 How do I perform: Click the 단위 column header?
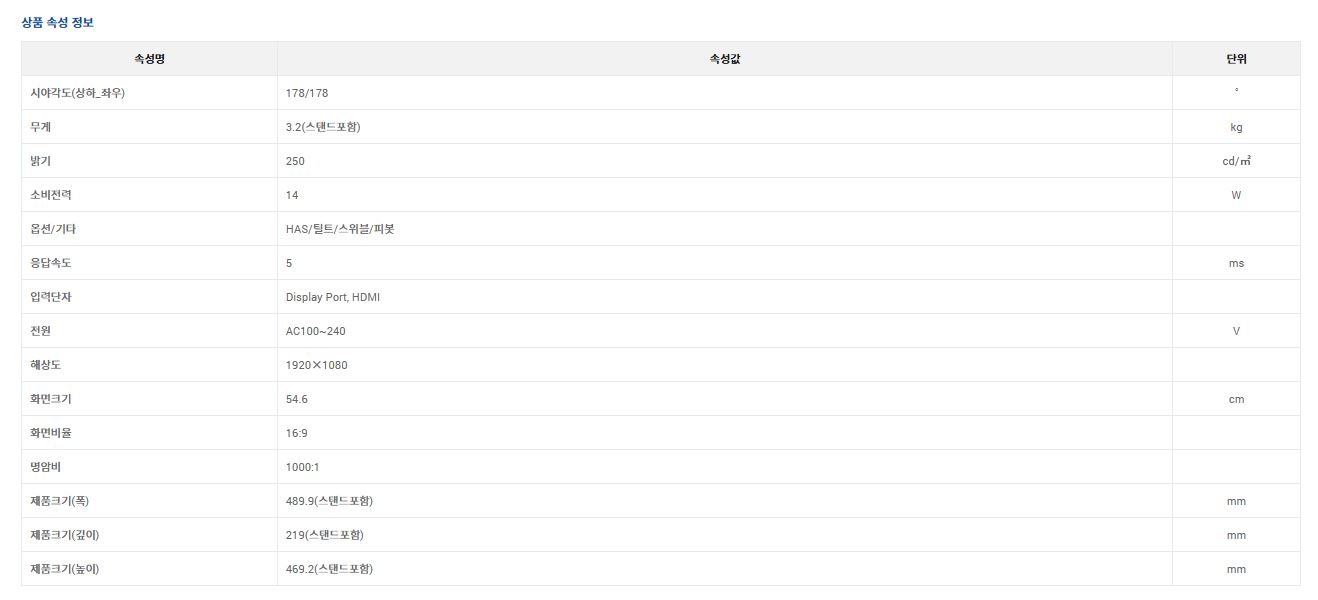(x=1236, y=59)
